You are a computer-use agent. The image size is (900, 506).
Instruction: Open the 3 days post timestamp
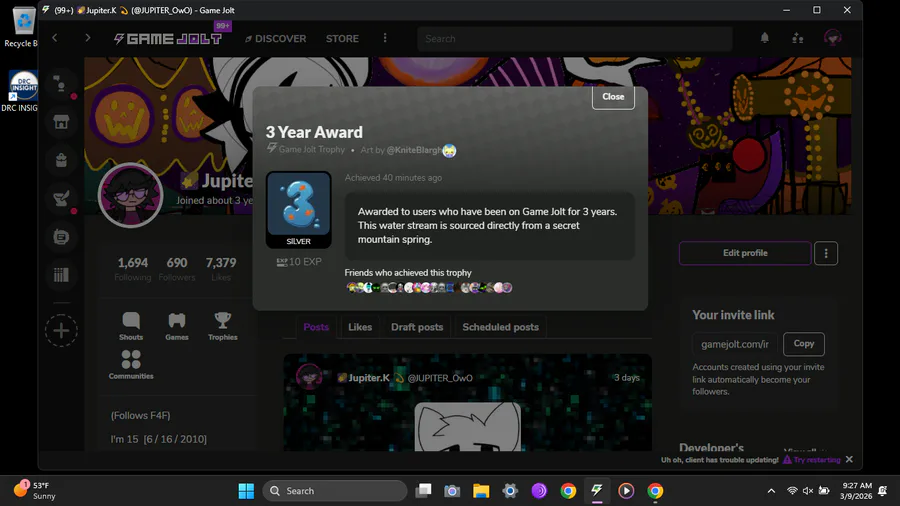tap(627, 377)
